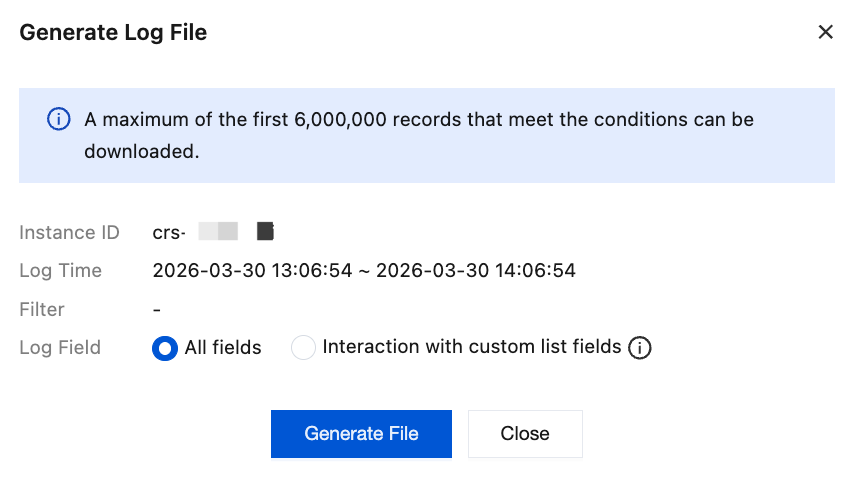Viewport: 864px width, 482px height.
Task: Click the Instance ID label
Action: point(69,232)
